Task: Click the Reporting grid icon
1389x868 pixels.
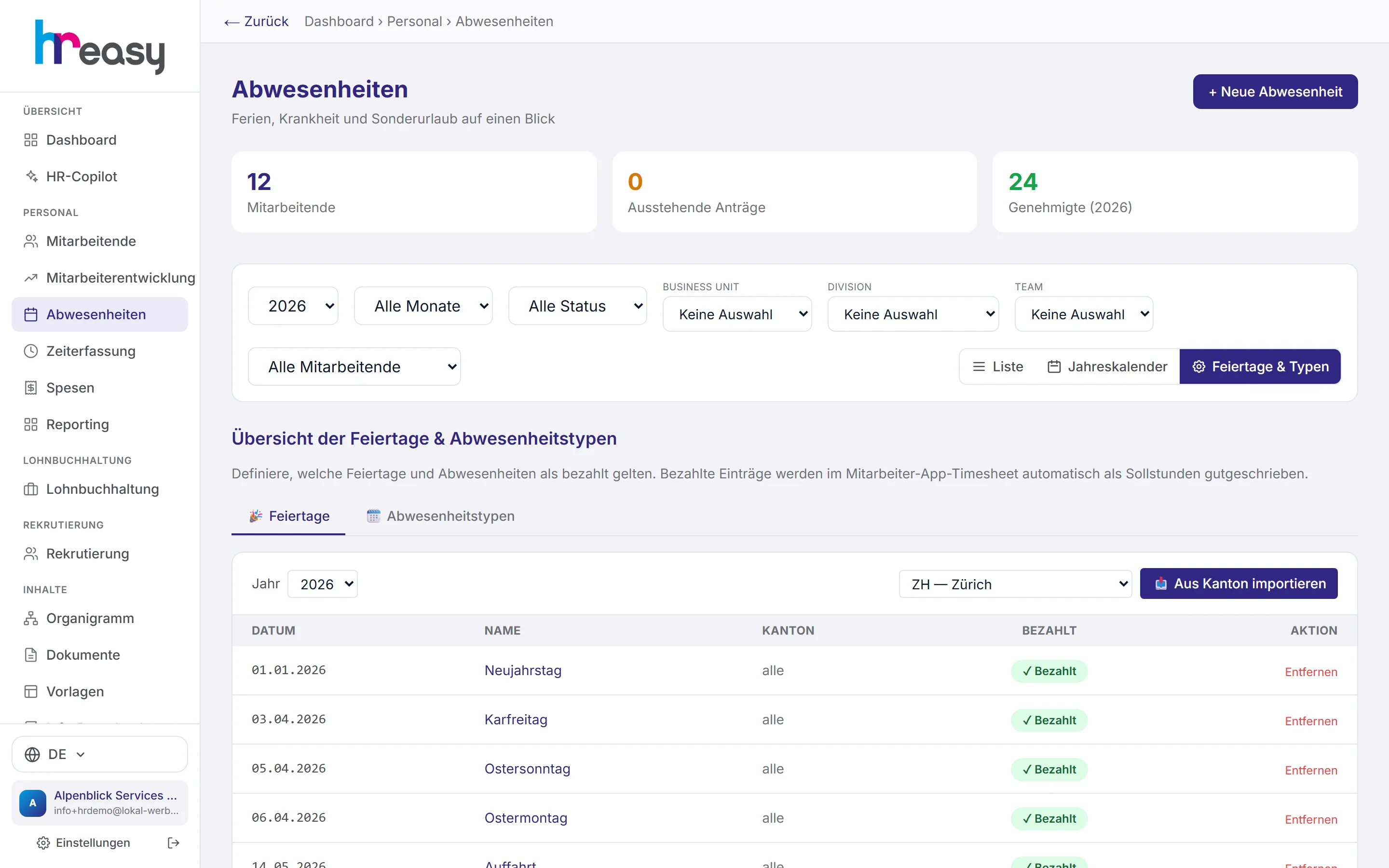Action: (31, 424)
